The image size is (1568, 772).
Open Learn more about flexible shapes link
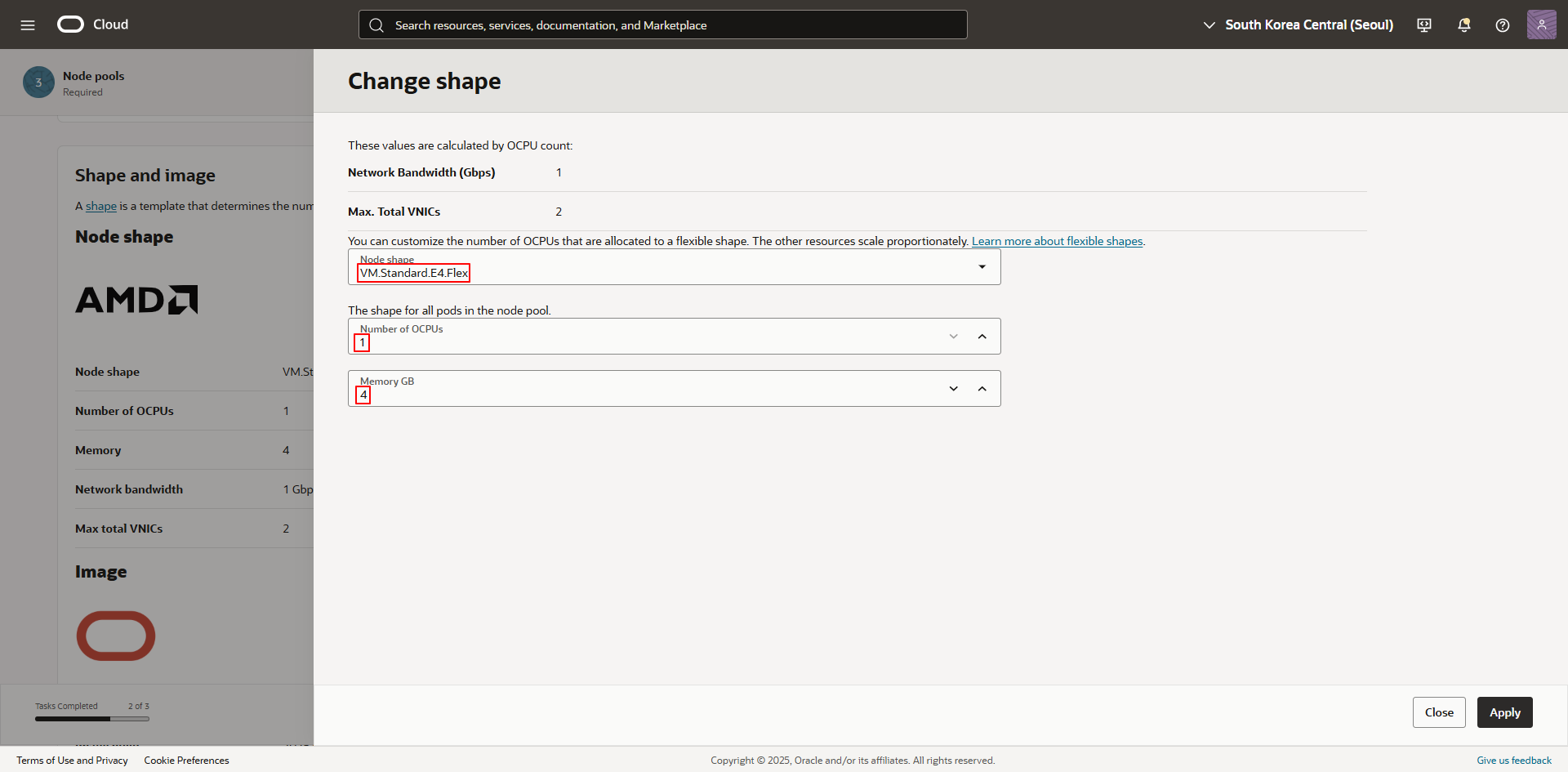click(1057, 241)
